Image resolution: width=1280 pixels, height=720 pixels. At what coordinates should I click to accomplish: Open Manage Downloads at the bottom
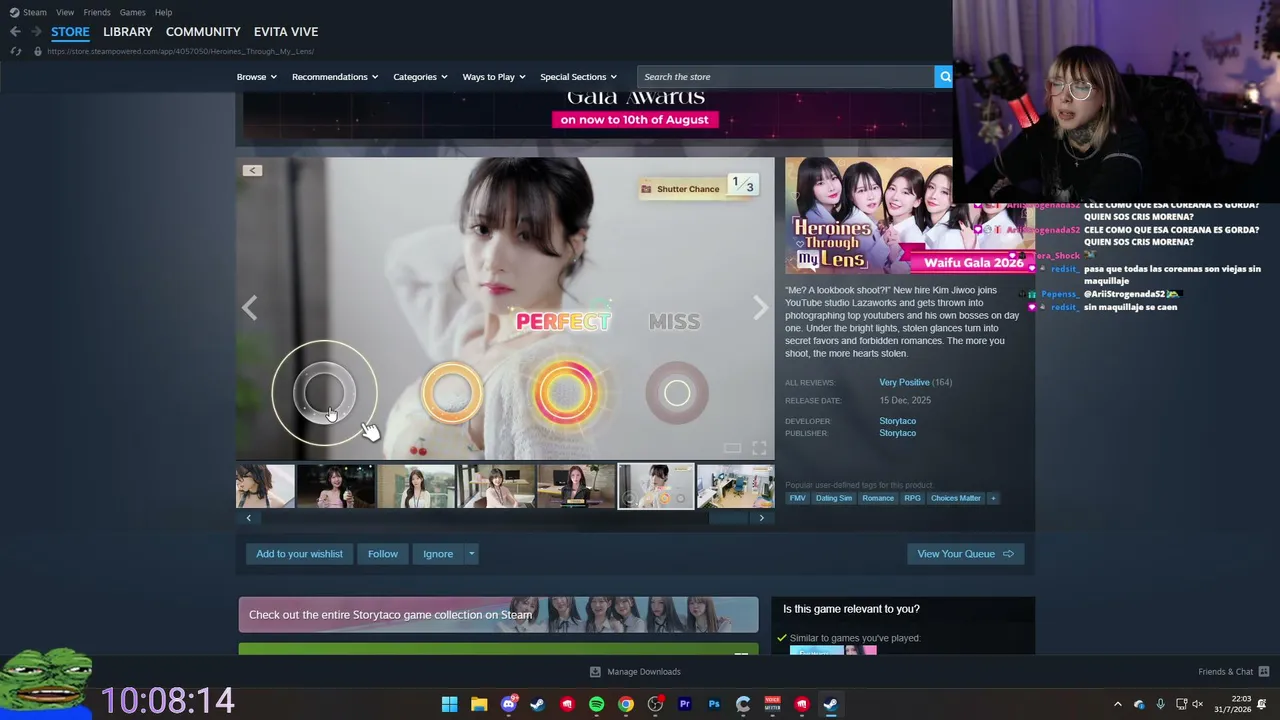(x=635, y=672)
